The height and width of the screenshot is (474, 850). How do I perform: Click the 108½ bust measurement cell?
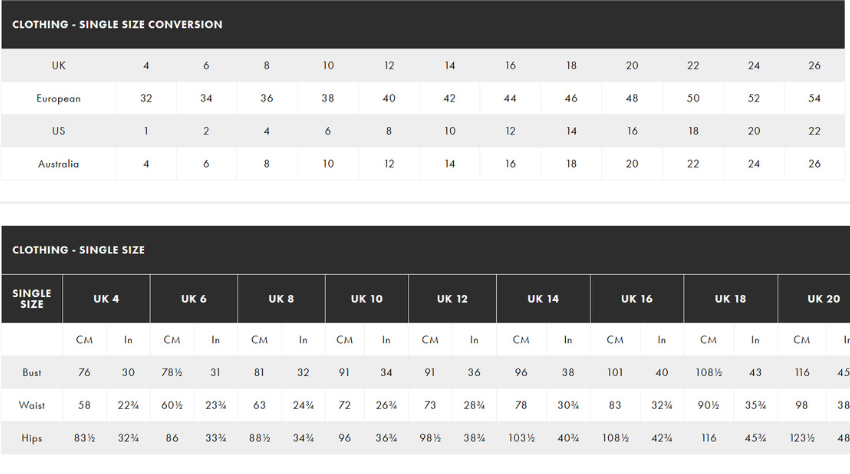708,372
